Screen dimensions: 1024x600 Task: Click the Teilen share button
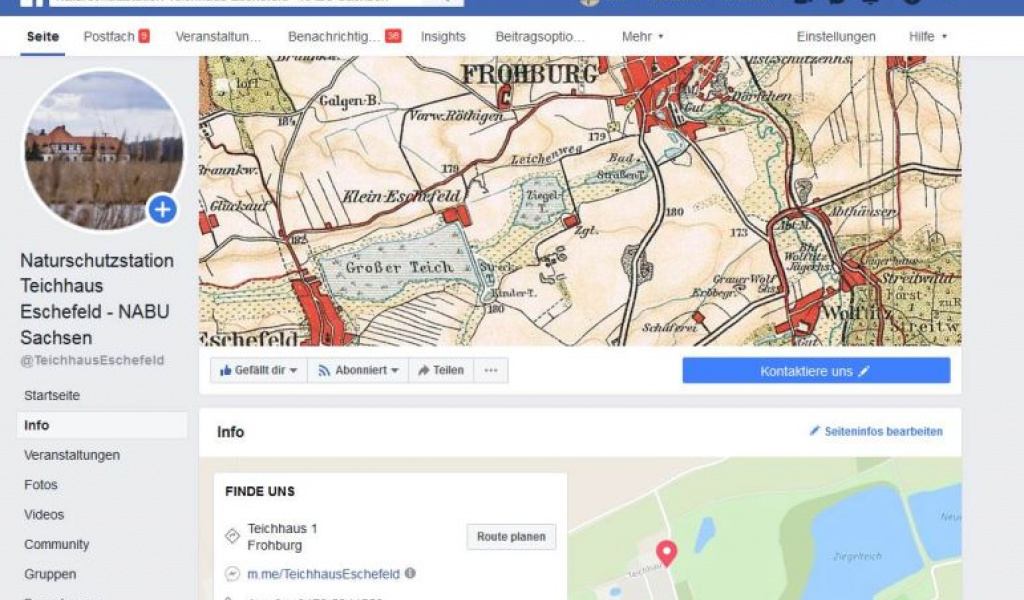click(441, 371)
